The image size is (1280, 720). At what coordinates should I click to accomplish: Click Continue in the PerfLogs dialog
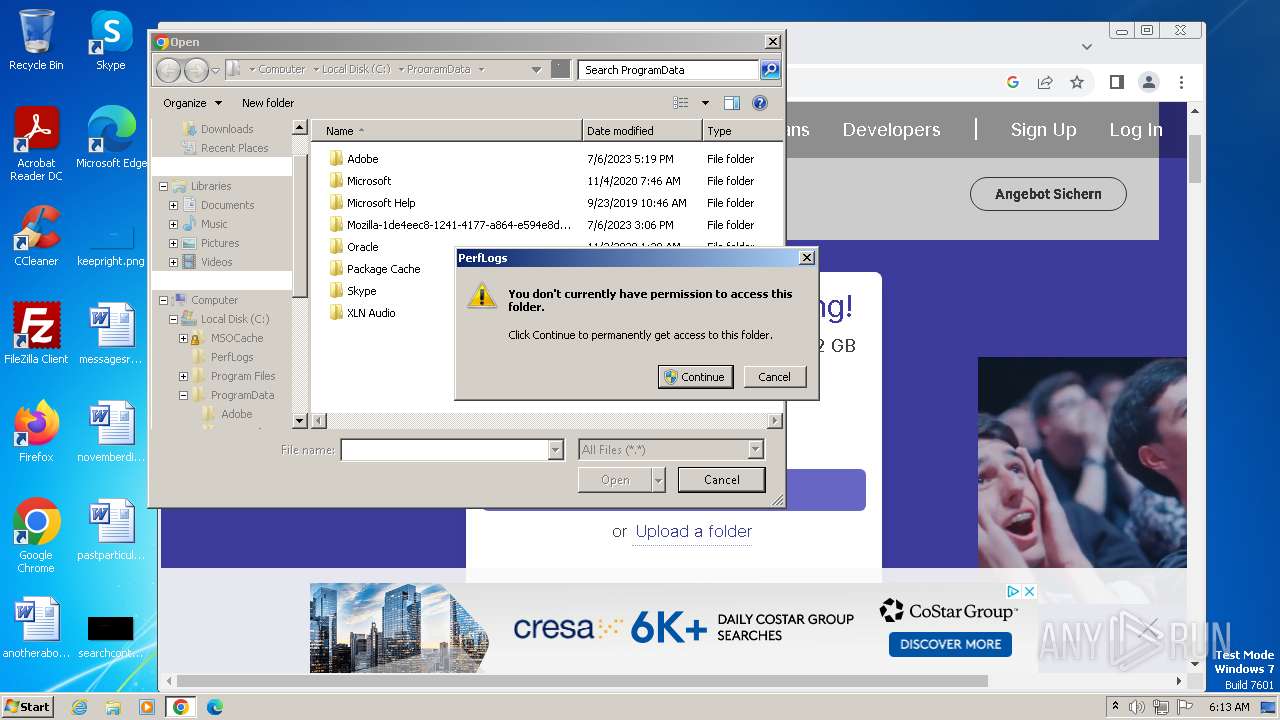coord(695,377)
